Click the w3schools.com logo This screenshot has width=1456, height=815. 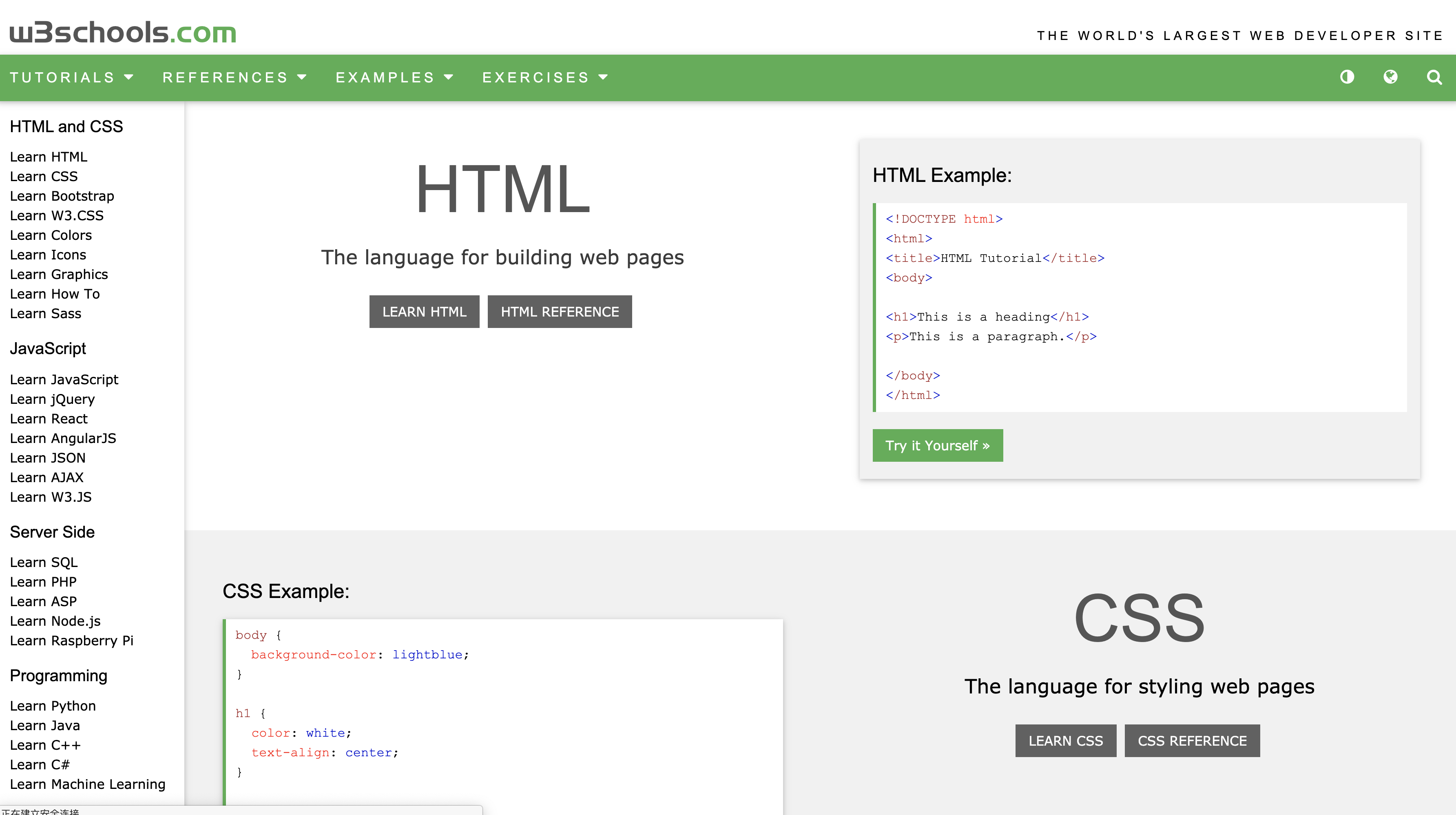123,33
